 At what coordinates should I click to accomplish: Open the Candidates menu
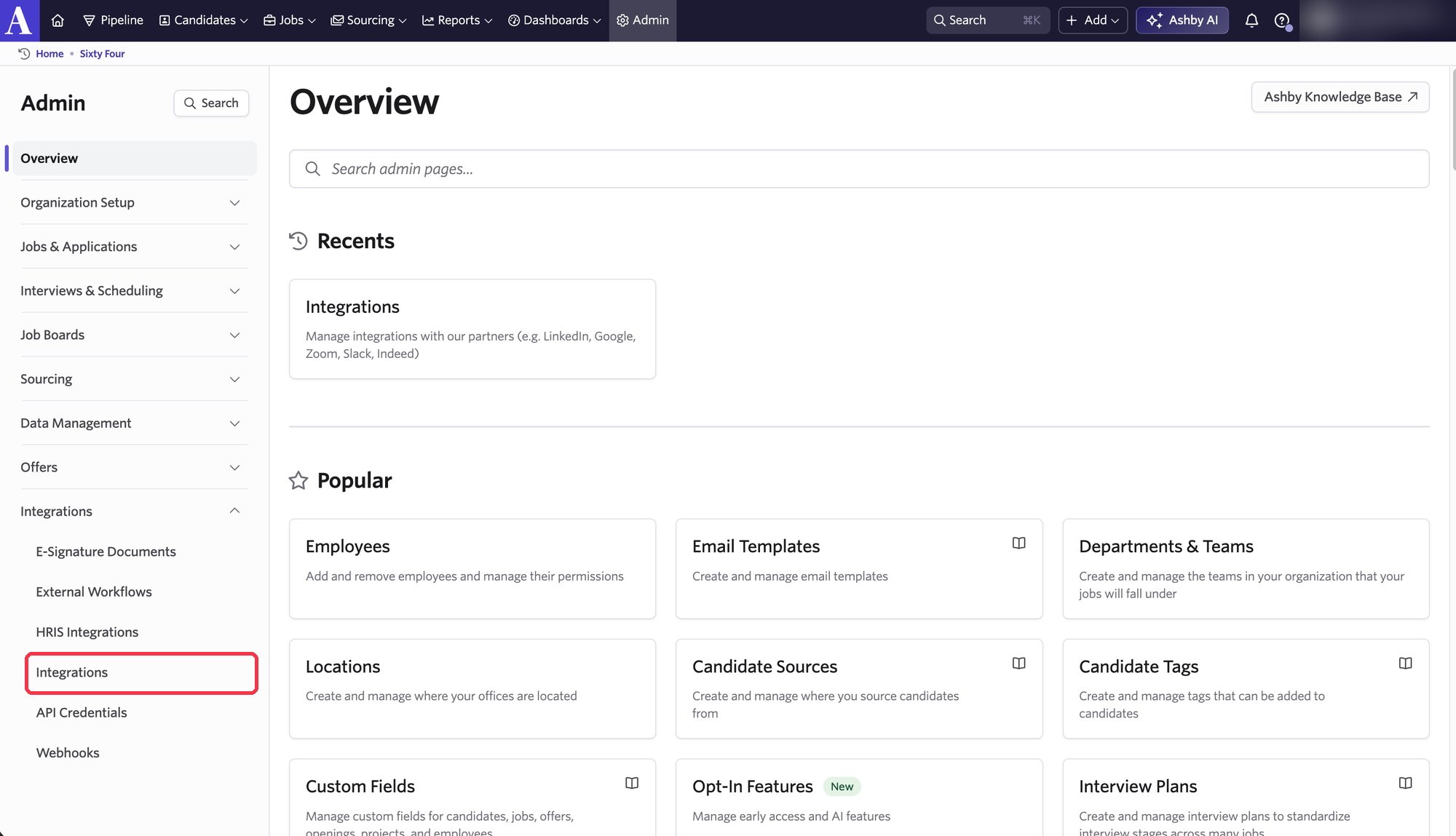[x=203, y=20]
